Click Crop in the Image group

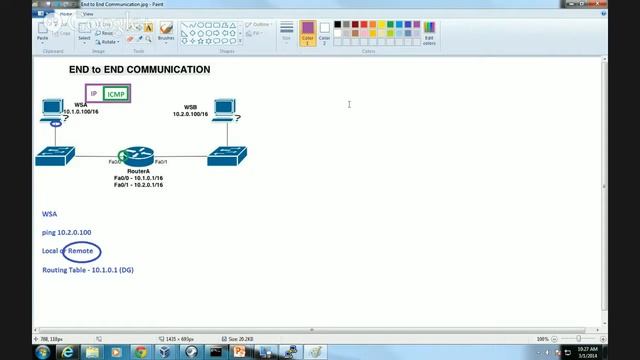coord(103,24)
